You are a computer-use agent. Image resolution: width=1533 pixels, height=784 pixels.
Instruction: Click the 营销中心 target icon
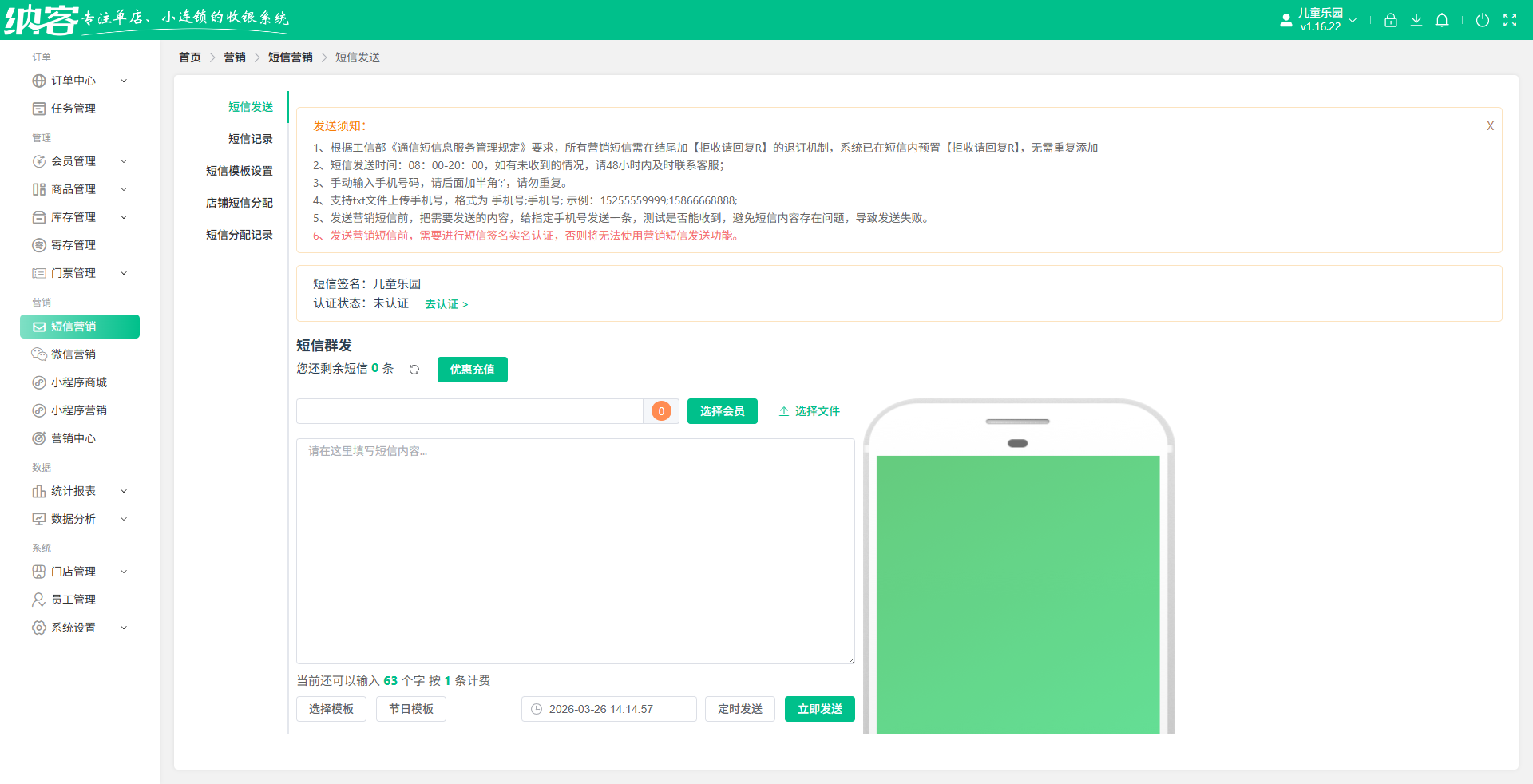pyautogui.click(x=39, y=438)
